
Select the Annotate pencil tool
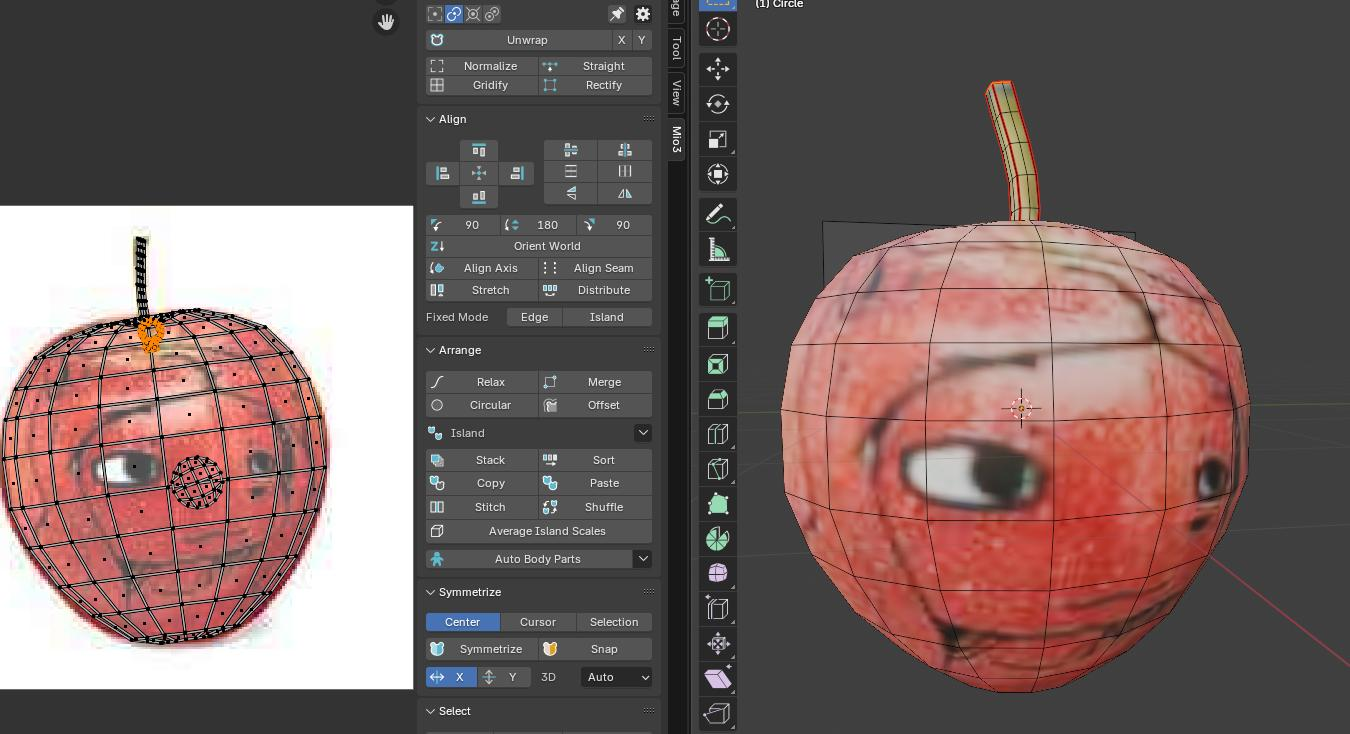[717, 214]
